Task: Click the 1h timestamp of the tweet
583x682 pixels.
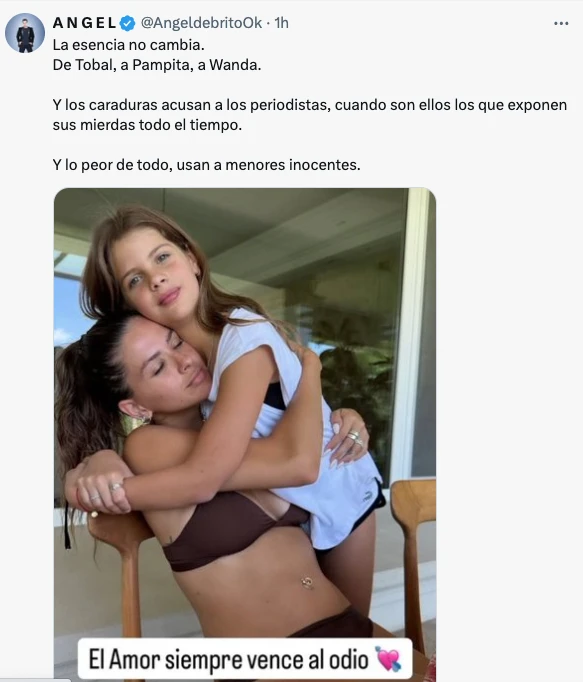Action: click(x=281, y=23)
